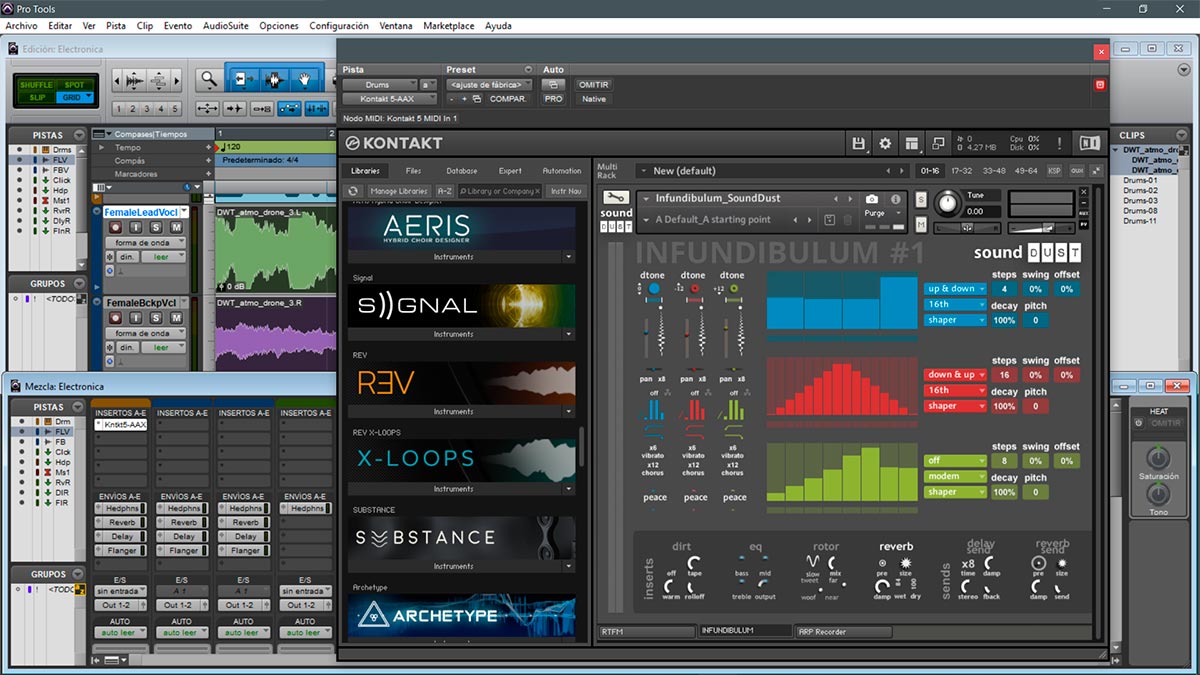Switch to Kontakt Database tab

tap(461, 171)
